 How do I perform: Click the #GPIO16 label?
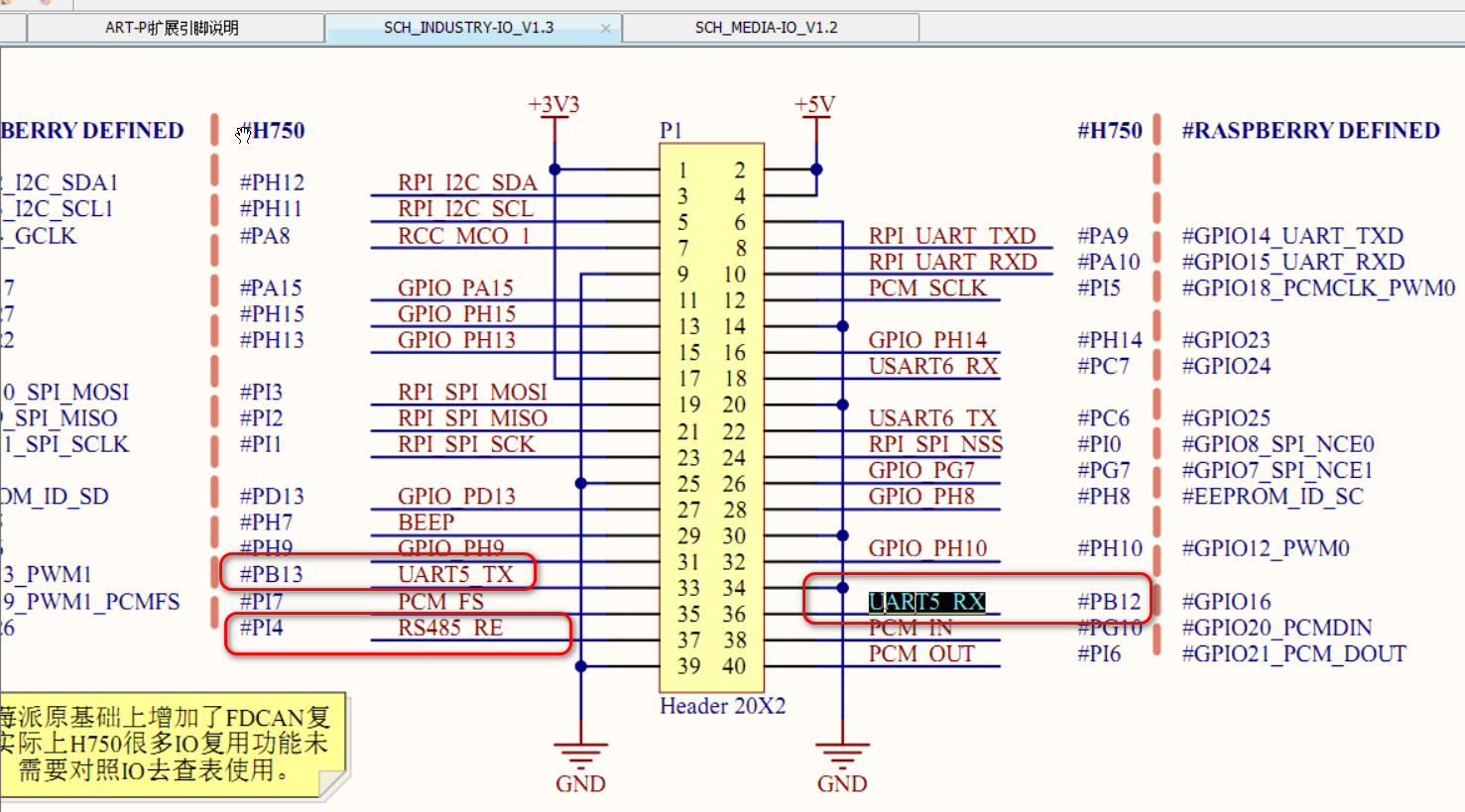[x=1227, y=602]
